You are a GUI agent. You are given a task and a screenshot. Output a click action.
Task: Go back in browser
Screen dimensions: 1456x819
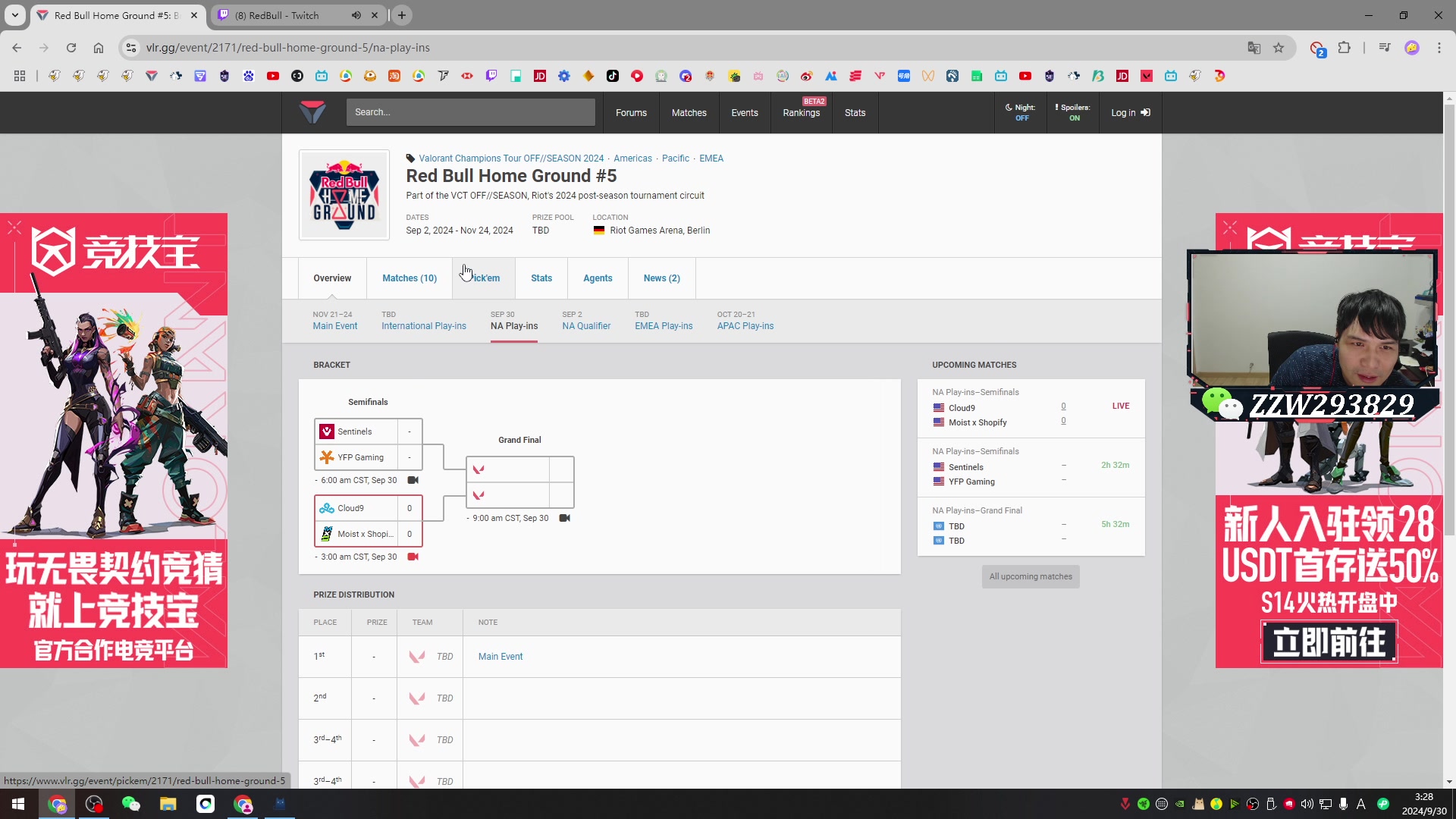17,48
